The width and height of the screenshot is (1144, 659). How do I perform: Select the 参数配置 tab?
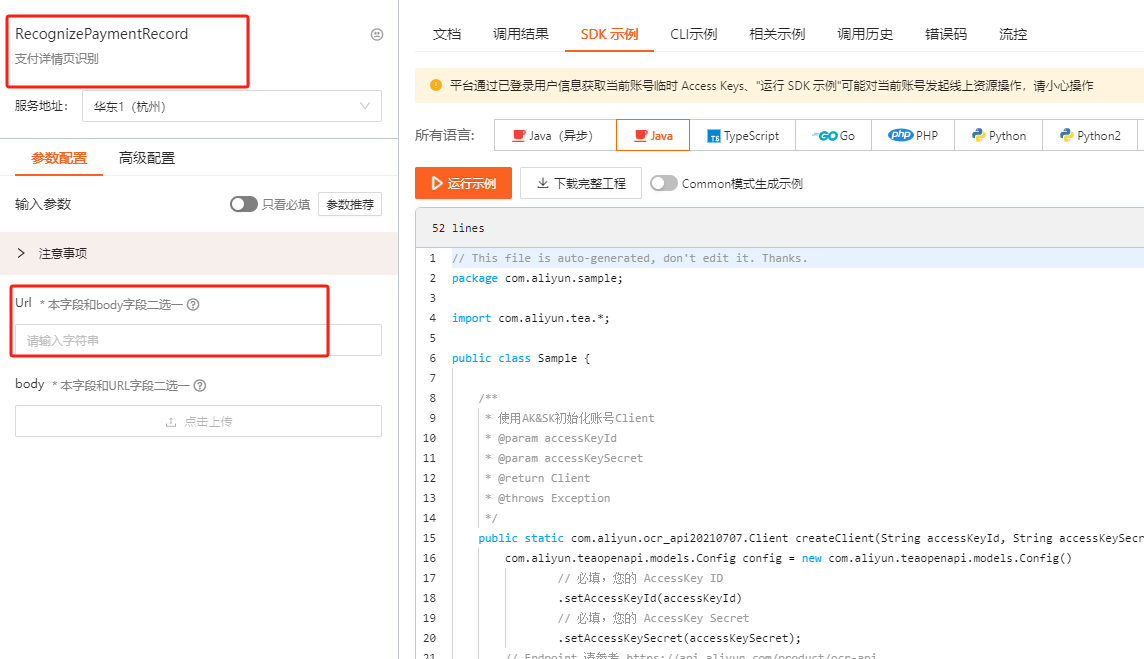(x=59, y=158)
